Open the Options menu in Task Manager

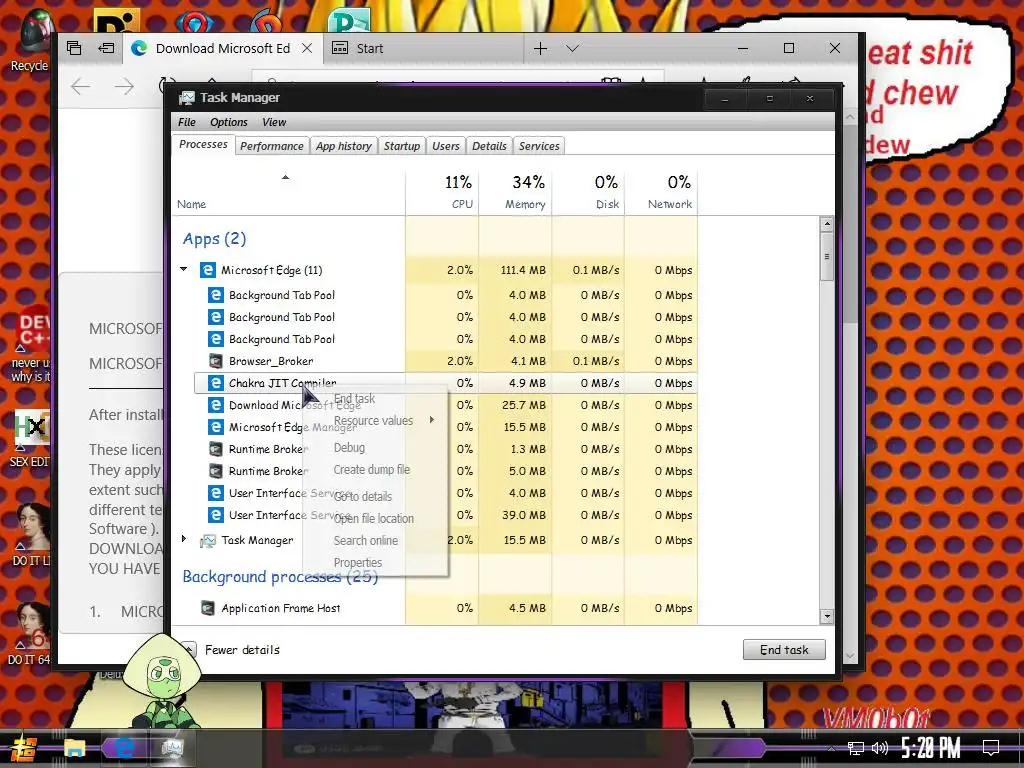tap(229, 122)
